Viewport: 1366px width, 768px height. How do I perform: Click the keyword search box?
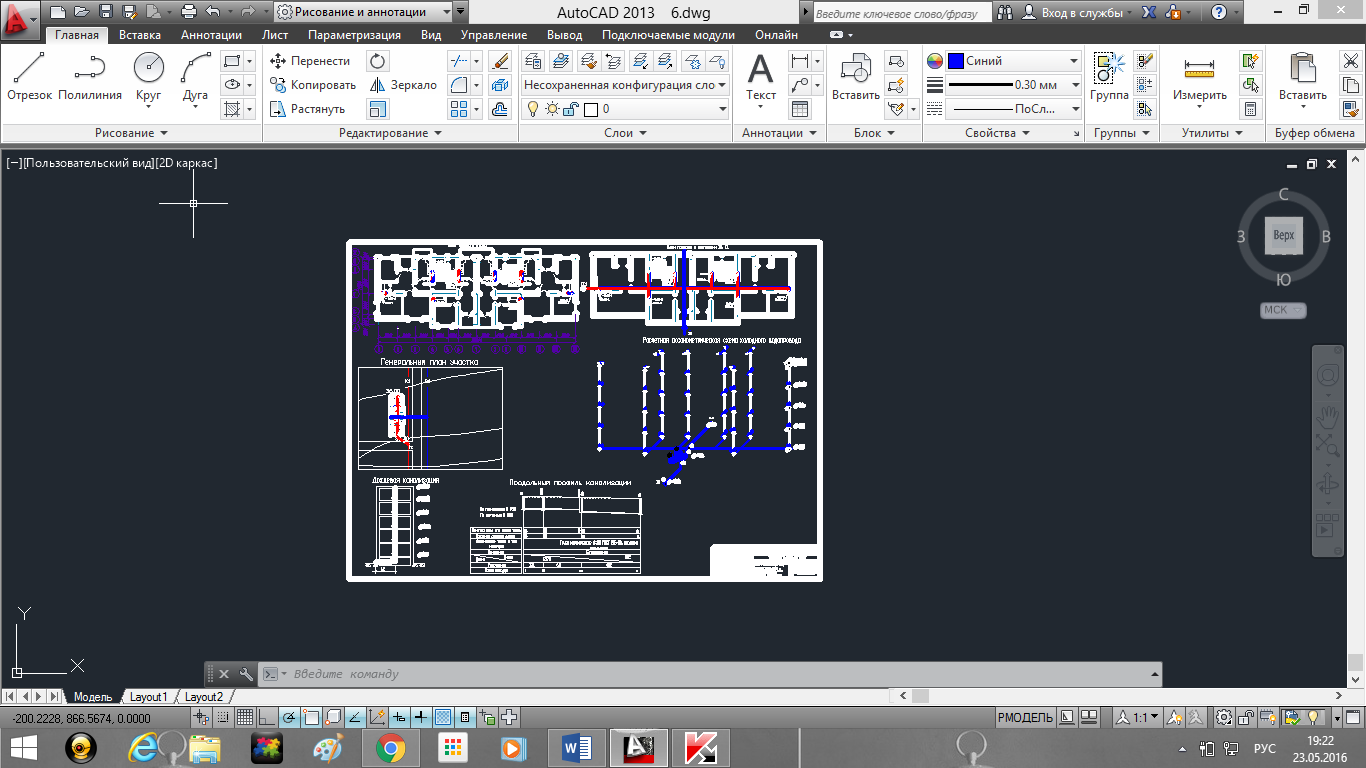[x=902, y=13]
